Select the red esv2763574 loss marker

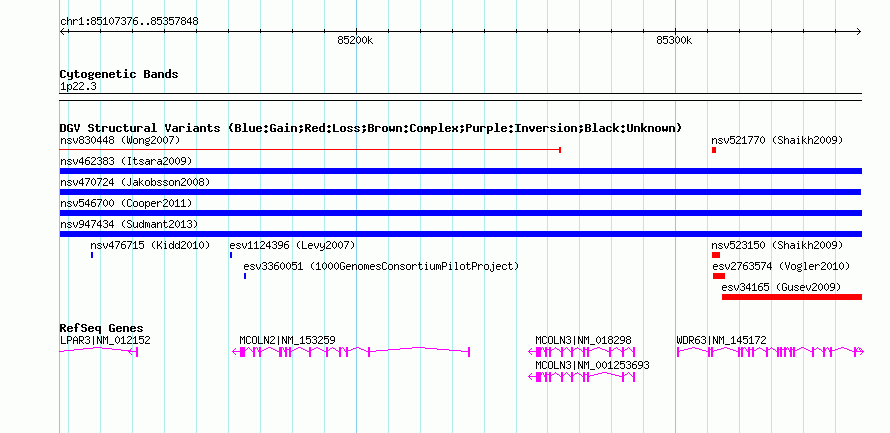pyautogui.click(x=719, y=276)
